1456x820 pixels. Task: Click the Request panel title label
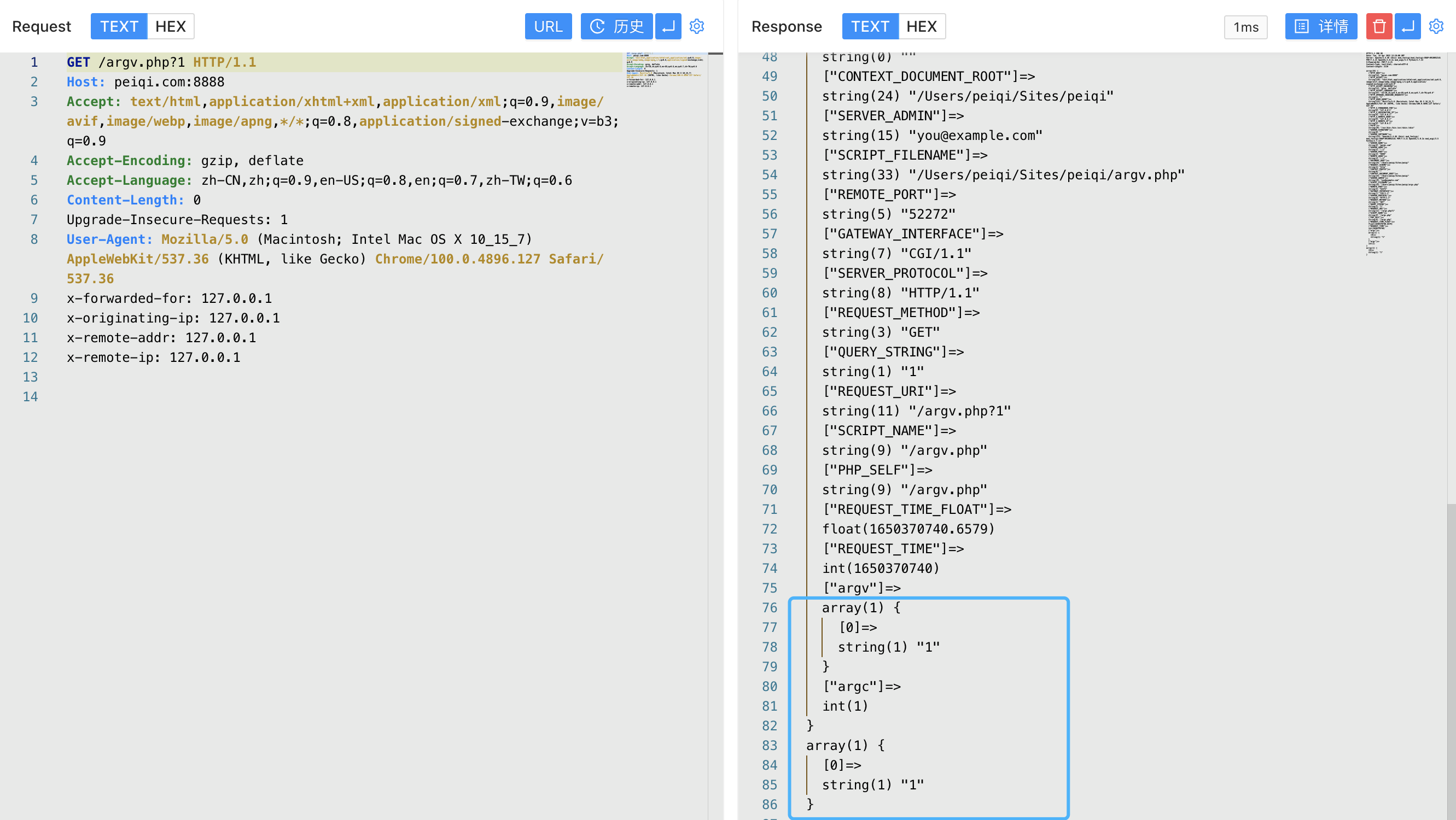pos(41,27)
